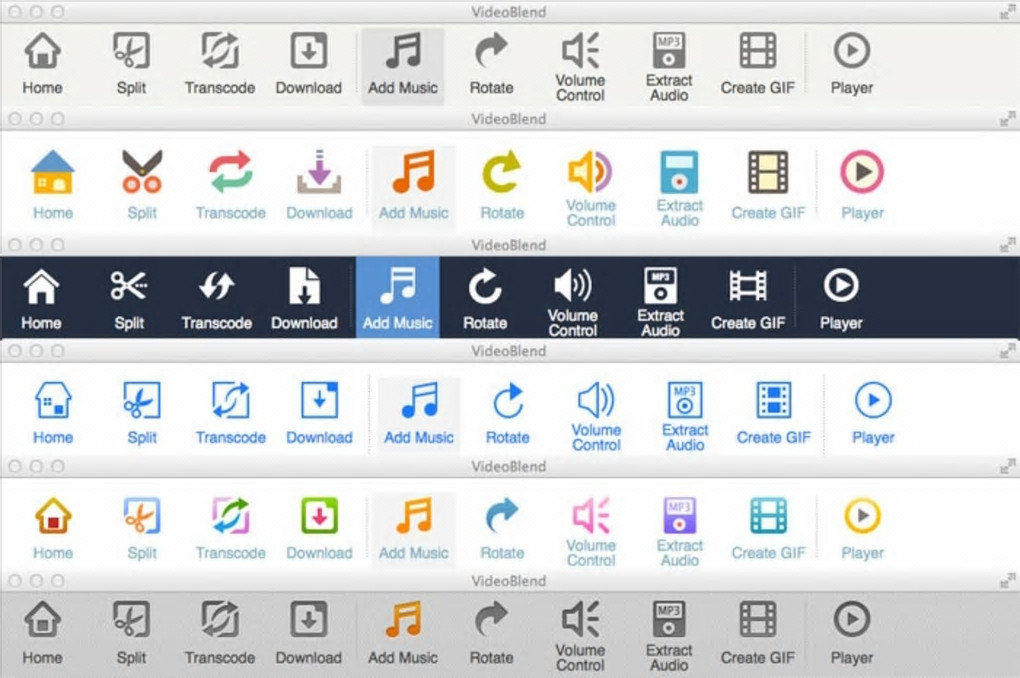Click the blue-roof orange house Home icon

pos(53,172)
